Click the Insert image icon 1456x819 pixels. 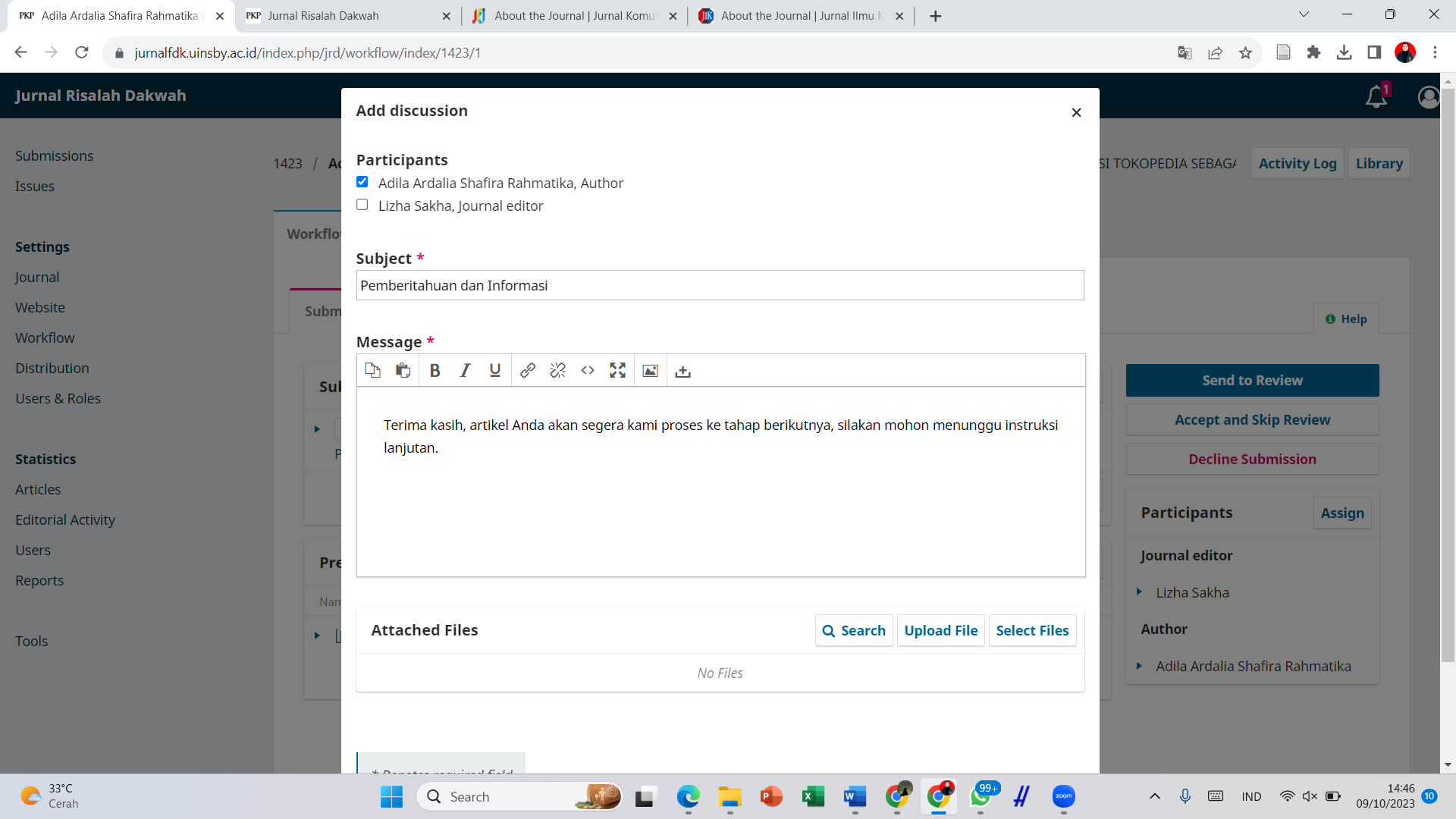[651, 371]
